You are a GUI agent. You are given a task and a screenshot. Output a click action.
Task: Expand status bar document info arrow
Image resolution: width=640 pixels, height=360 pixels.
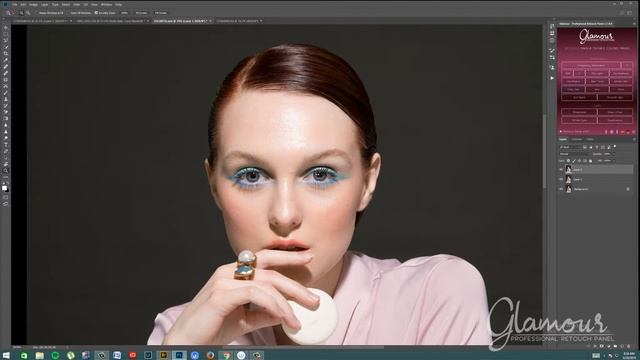[68, 347]
